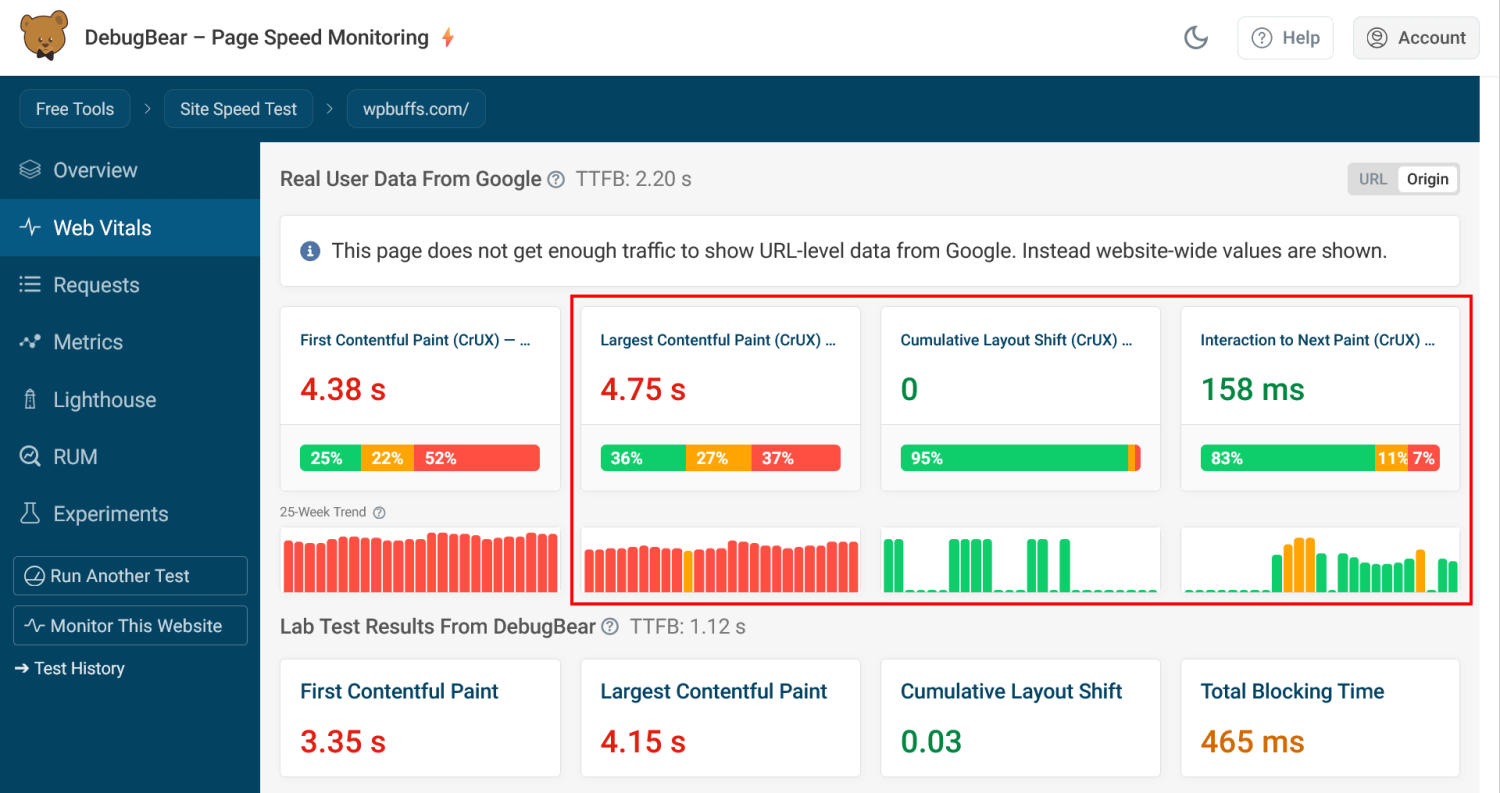
Task: Open lab Largest Contentful Paint 4.15 s card
Action: (720, 718)
